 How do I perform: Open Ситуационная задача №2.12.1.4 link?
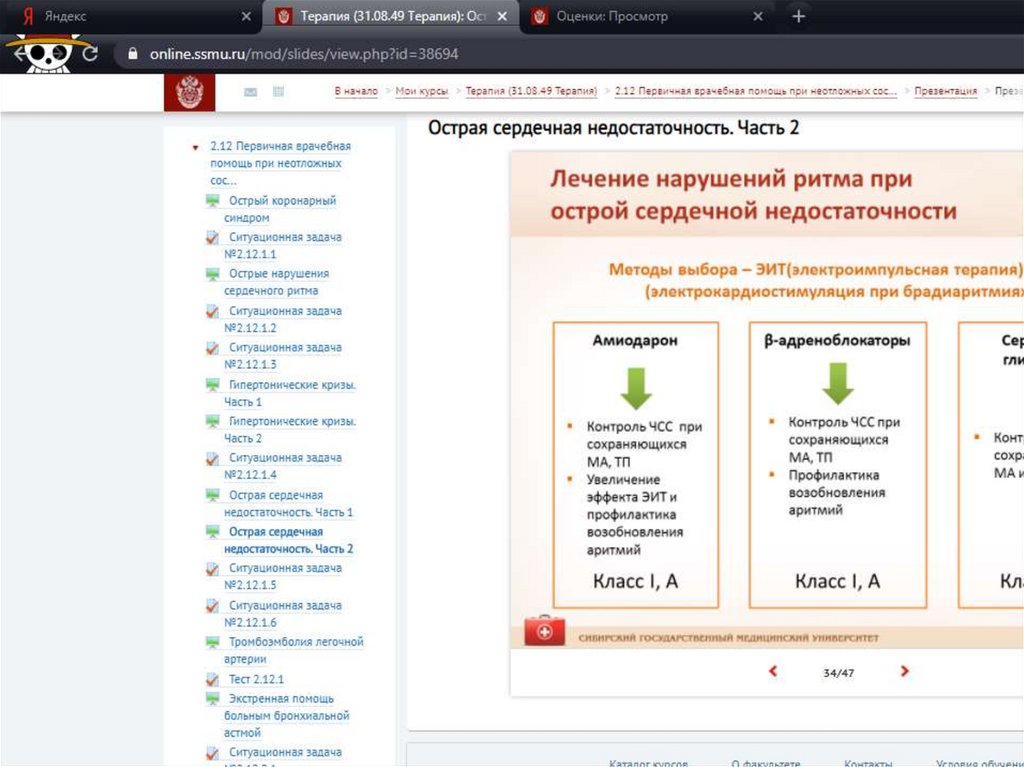[283, 466]
